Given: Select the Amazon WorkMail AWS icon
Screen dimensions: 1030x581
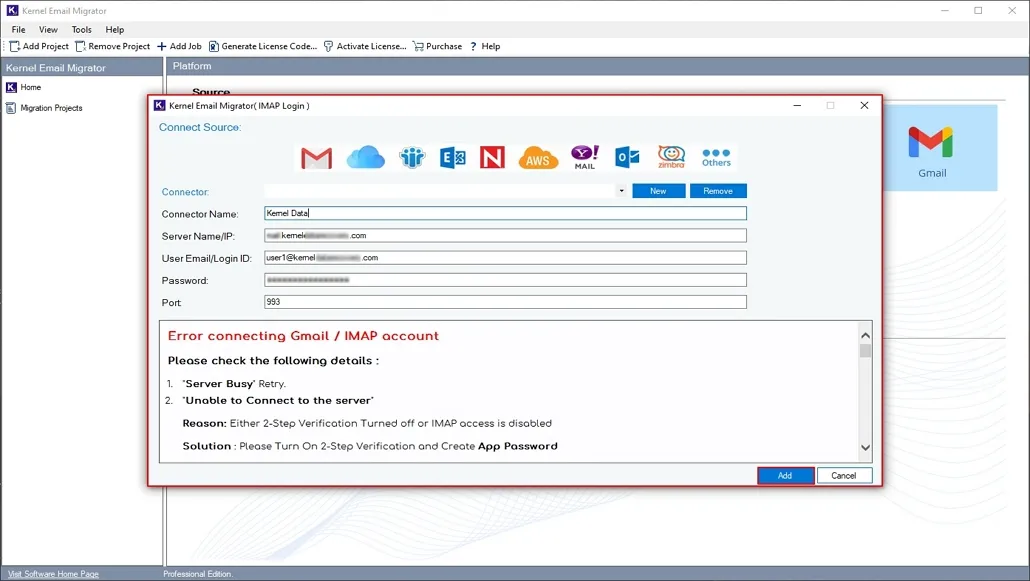Looking at the screenshot, I should coord(537,156).
